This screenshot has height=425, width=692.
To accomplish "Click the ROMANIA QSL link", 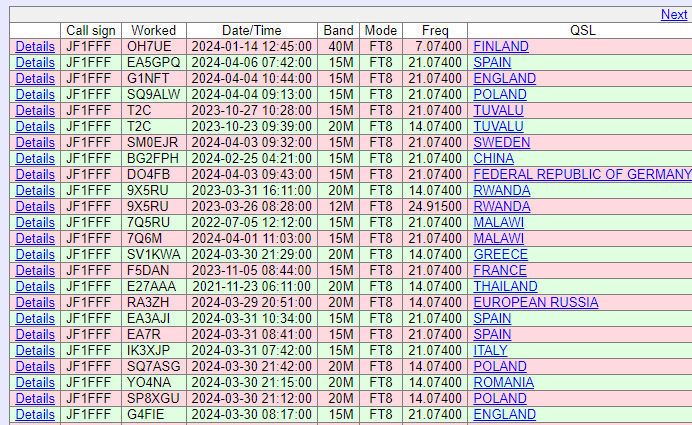I will (505, 383).
